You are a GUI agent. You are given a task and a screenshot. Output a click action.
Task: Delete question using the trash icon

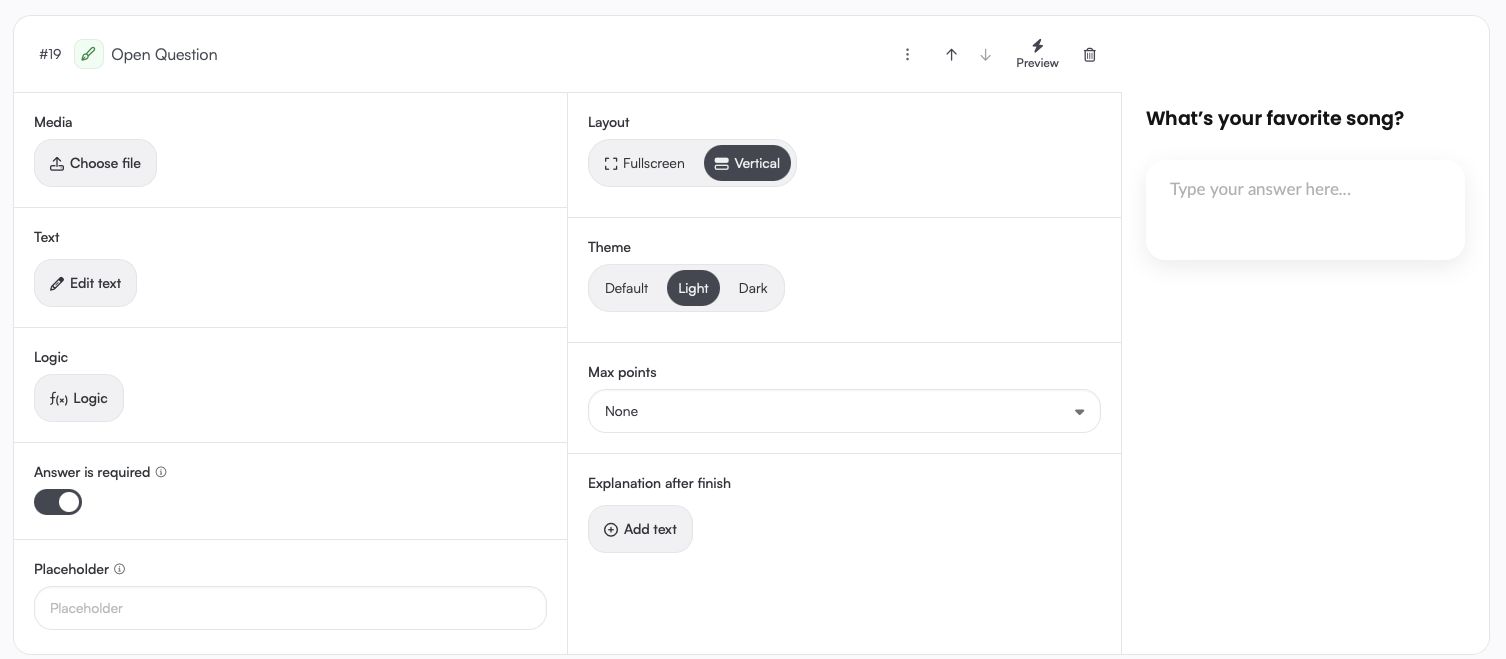coord(1090,55)
